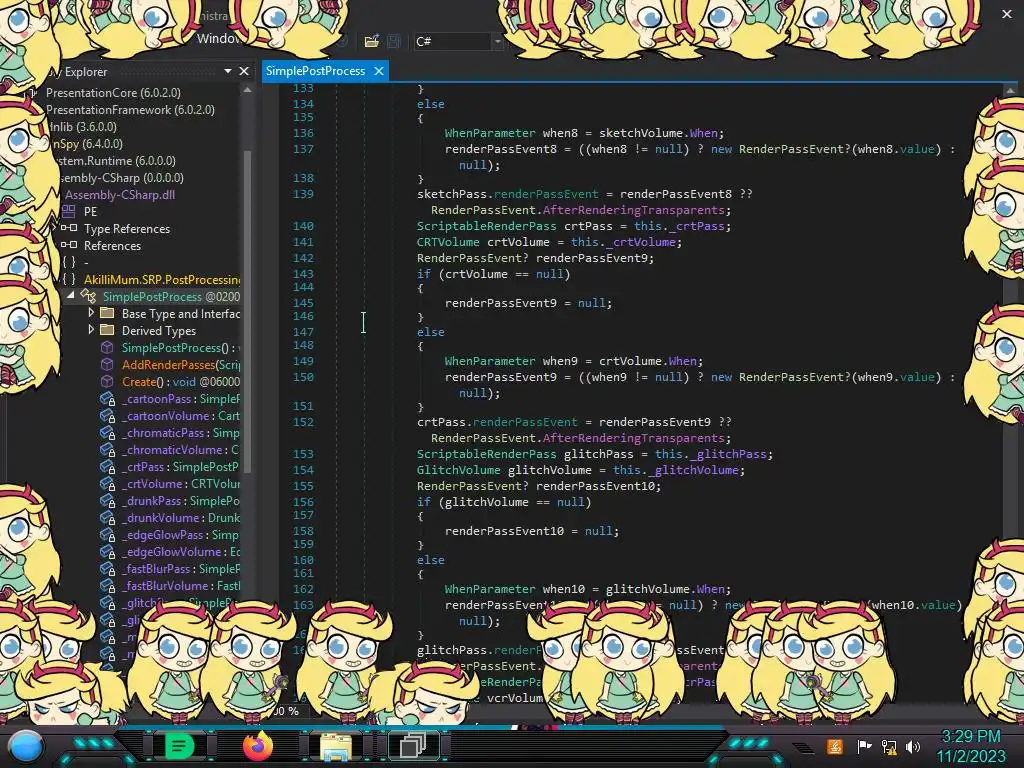1024x768 pixels.
Task: Click the _cartoonVolume field icon
Action: [x=107, y=415]
